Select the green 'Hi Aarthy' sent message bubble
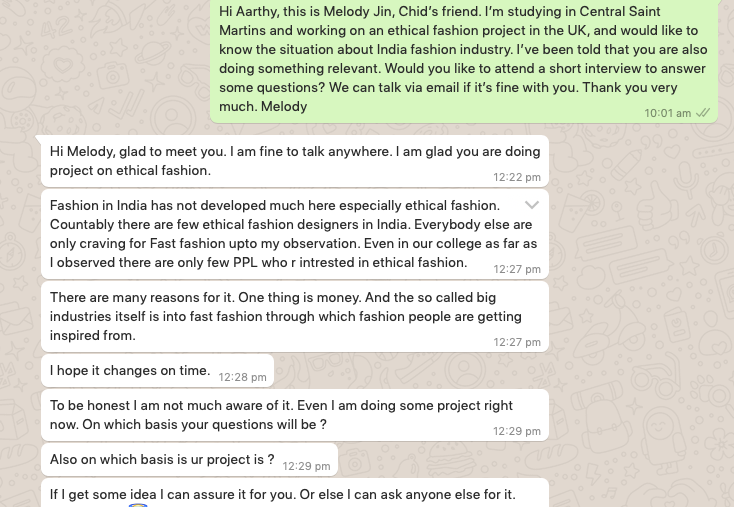This screenshot has height=507, width=734. pyautogui.click(x=464, y=59)
